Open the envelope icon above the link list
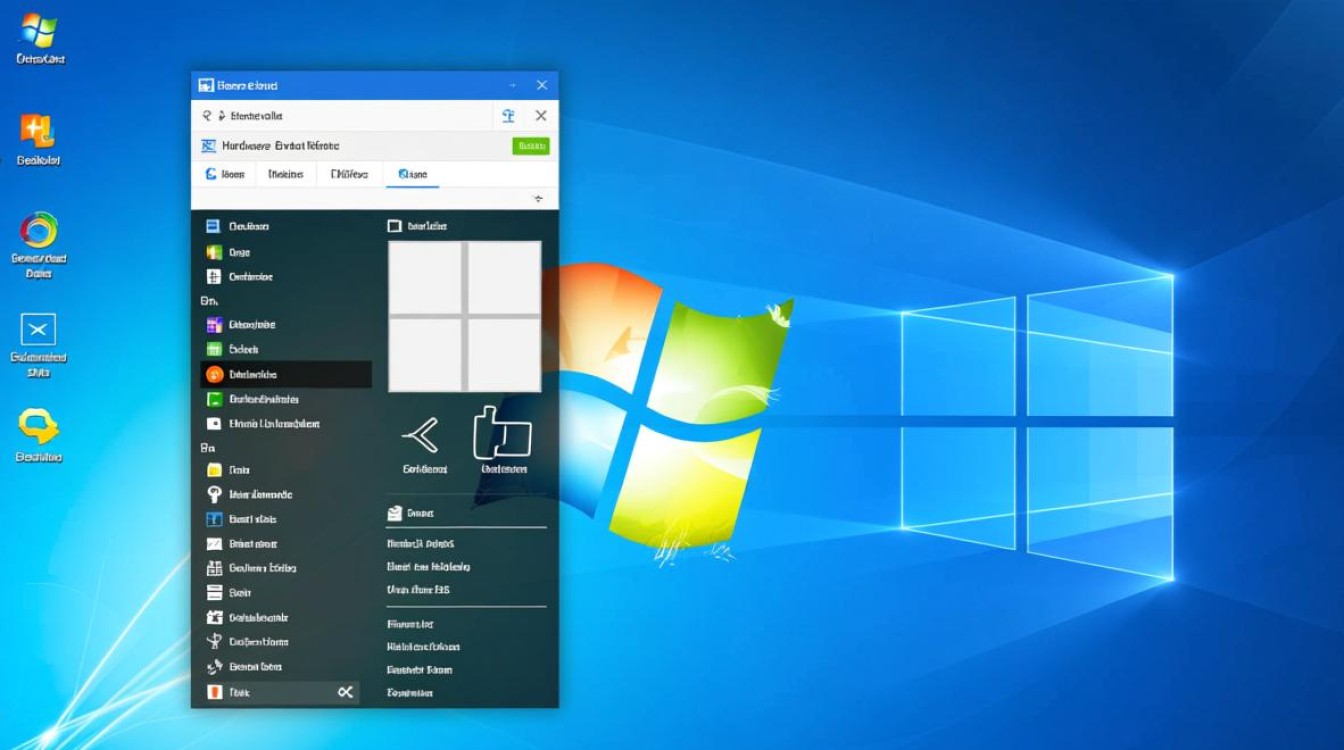The height and width of the screenshot is (750, 1344). point(395,513)
